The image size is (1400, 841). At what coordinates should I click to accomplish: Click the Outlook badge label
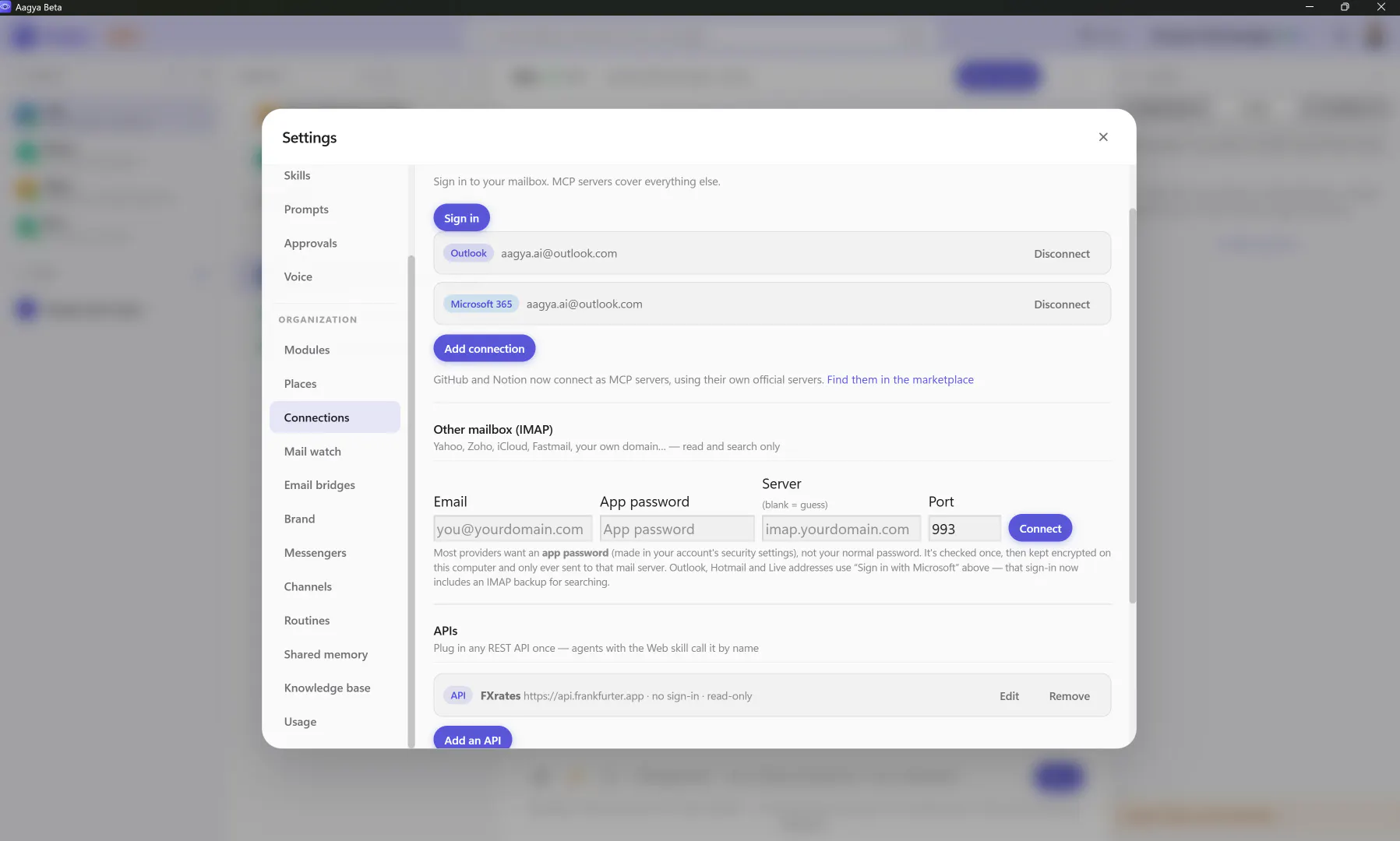pos(468,253)
